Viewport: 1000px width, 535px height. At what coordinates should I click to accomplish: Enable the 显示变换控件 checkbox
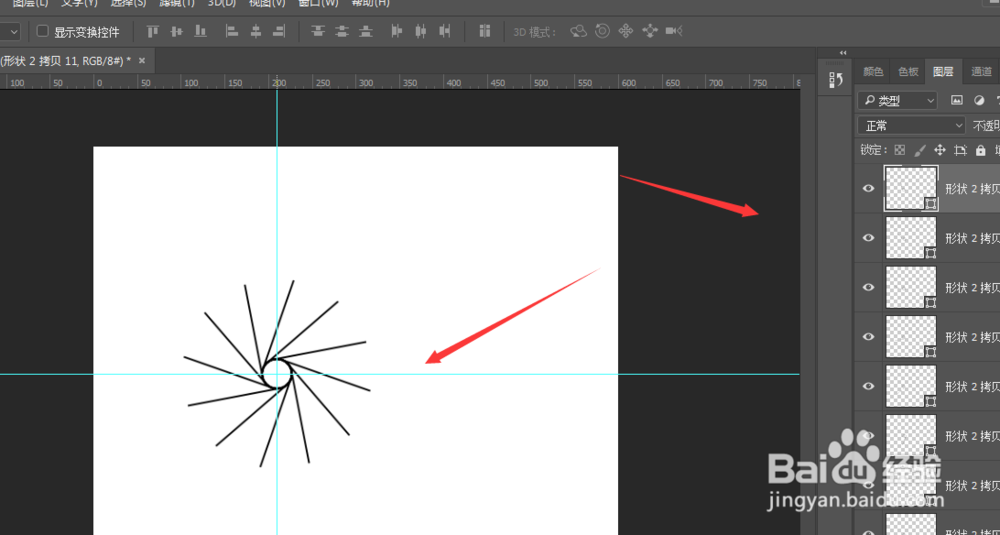tap(43, 31)
